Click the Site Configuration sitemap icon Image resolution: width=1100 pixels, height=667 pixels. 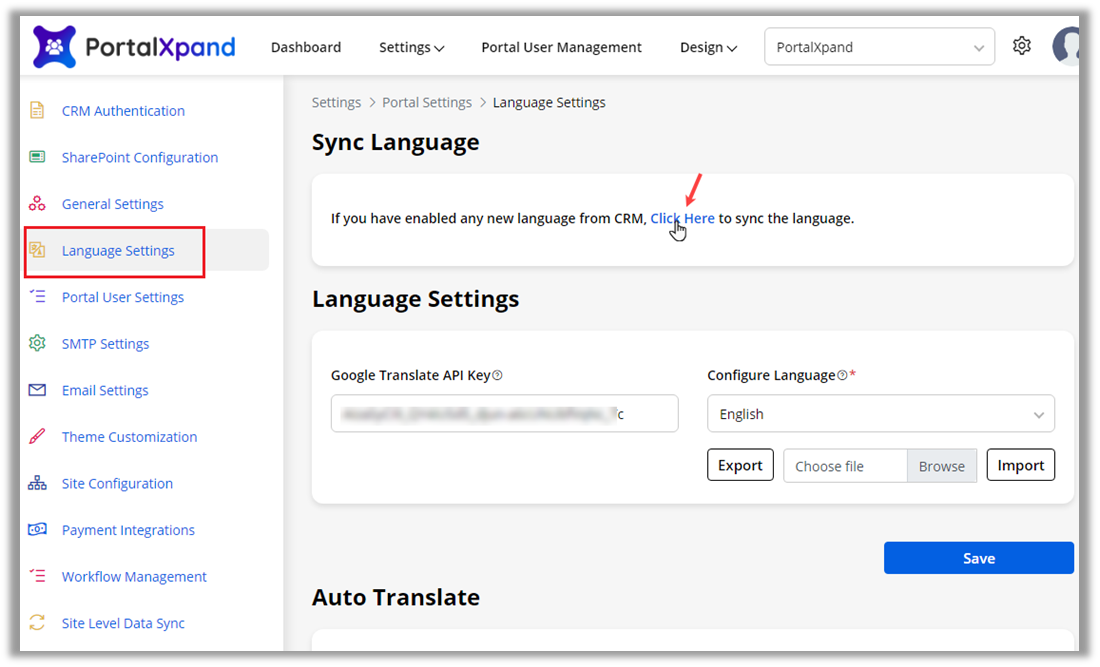pyautogui.click(x=37, y=483)
